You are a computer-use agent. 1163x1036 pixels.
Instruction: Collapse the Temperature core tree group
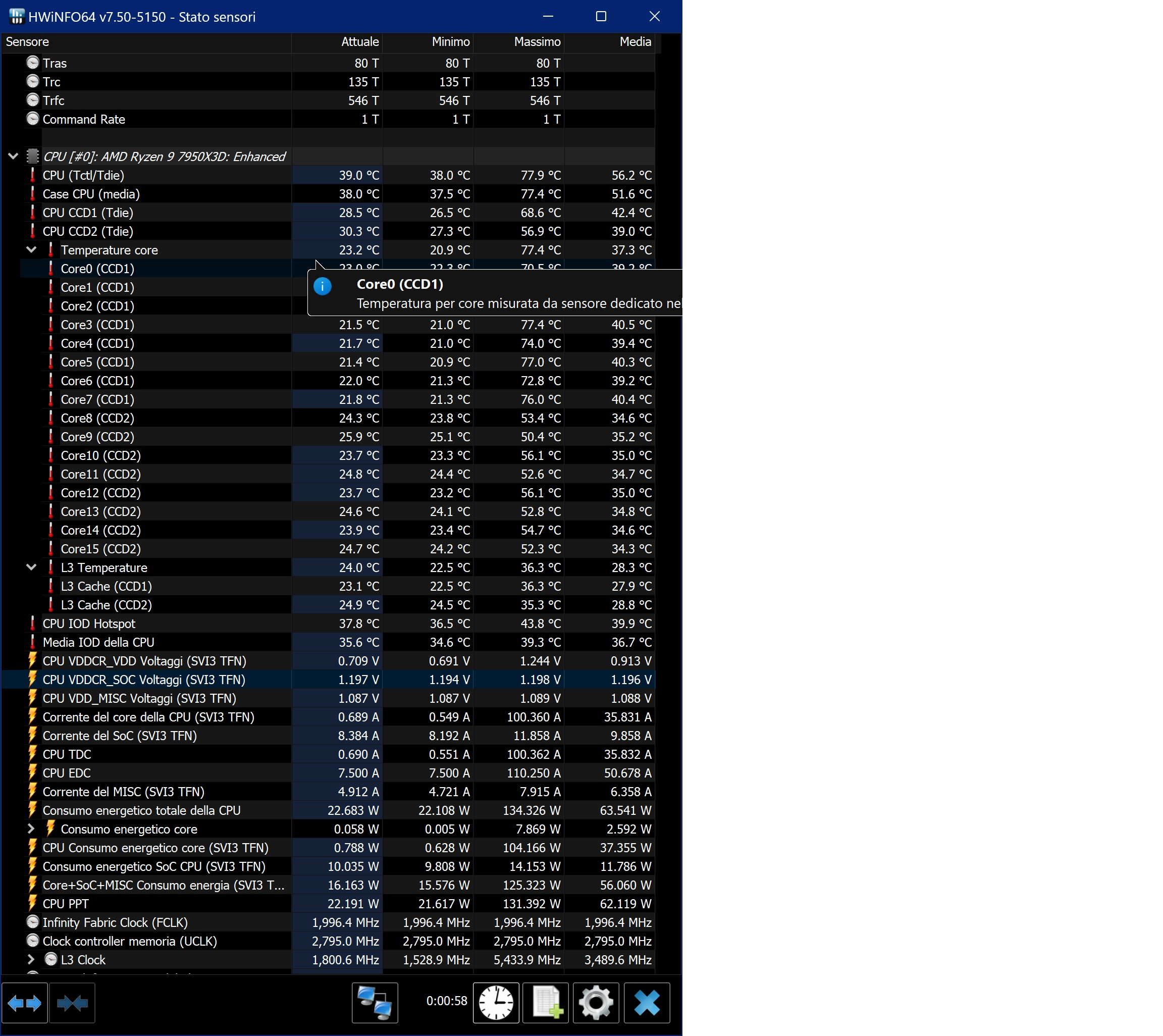[31, 249]
